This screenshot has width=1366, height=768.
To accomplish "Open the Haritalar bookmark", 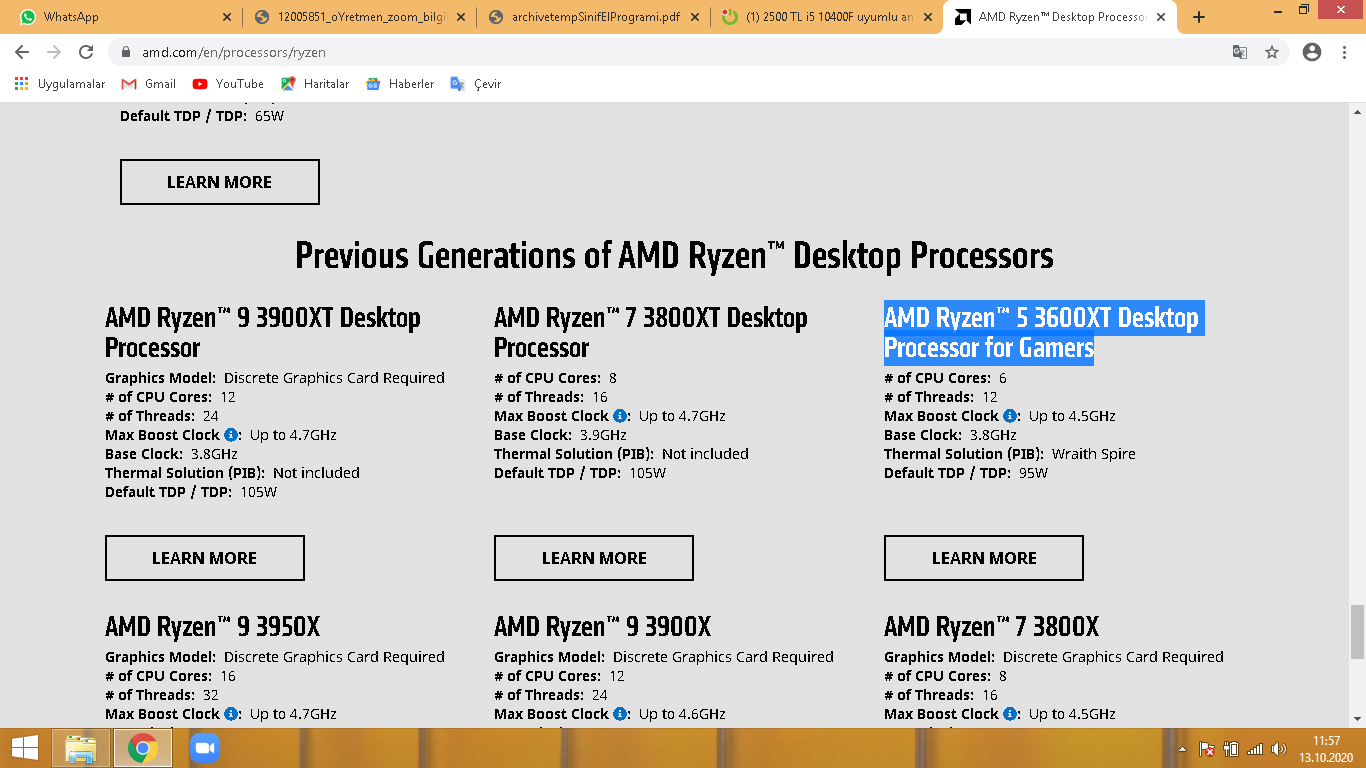I will (315, 84).
